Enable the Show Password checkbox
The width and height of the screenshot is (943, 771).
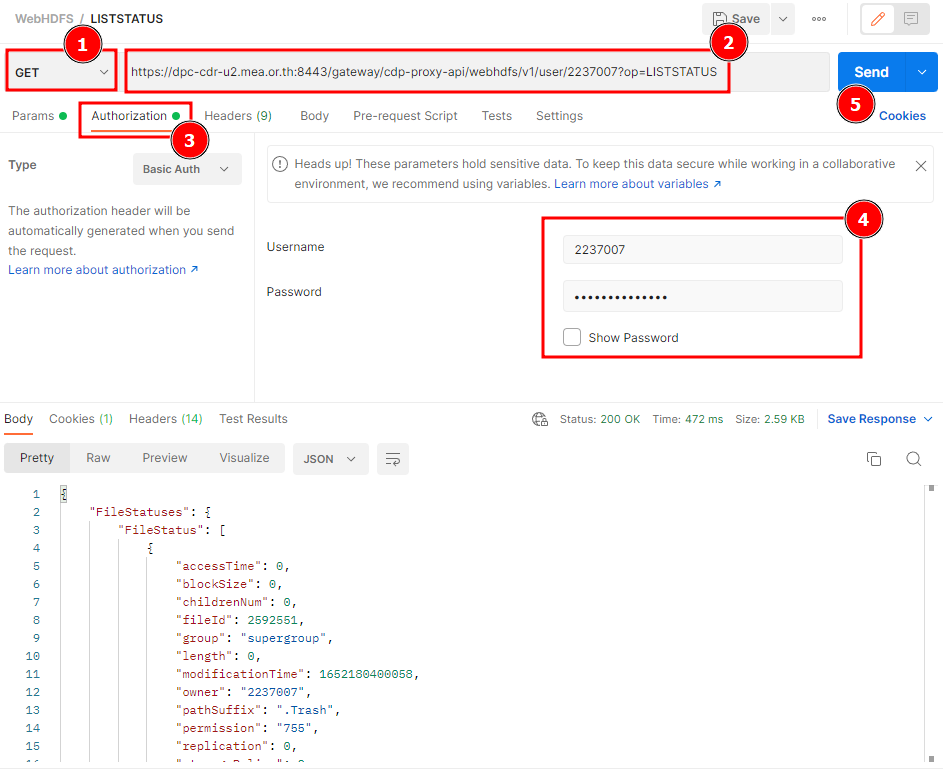click(x=572, y=338)
